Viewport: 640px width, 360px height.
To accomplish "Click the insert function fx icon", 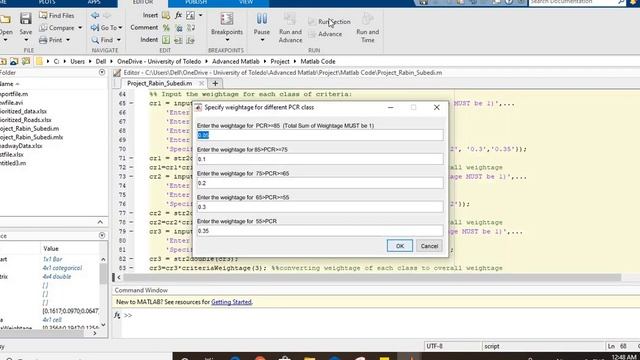I will pyautogui.click(x=178, y=16).
